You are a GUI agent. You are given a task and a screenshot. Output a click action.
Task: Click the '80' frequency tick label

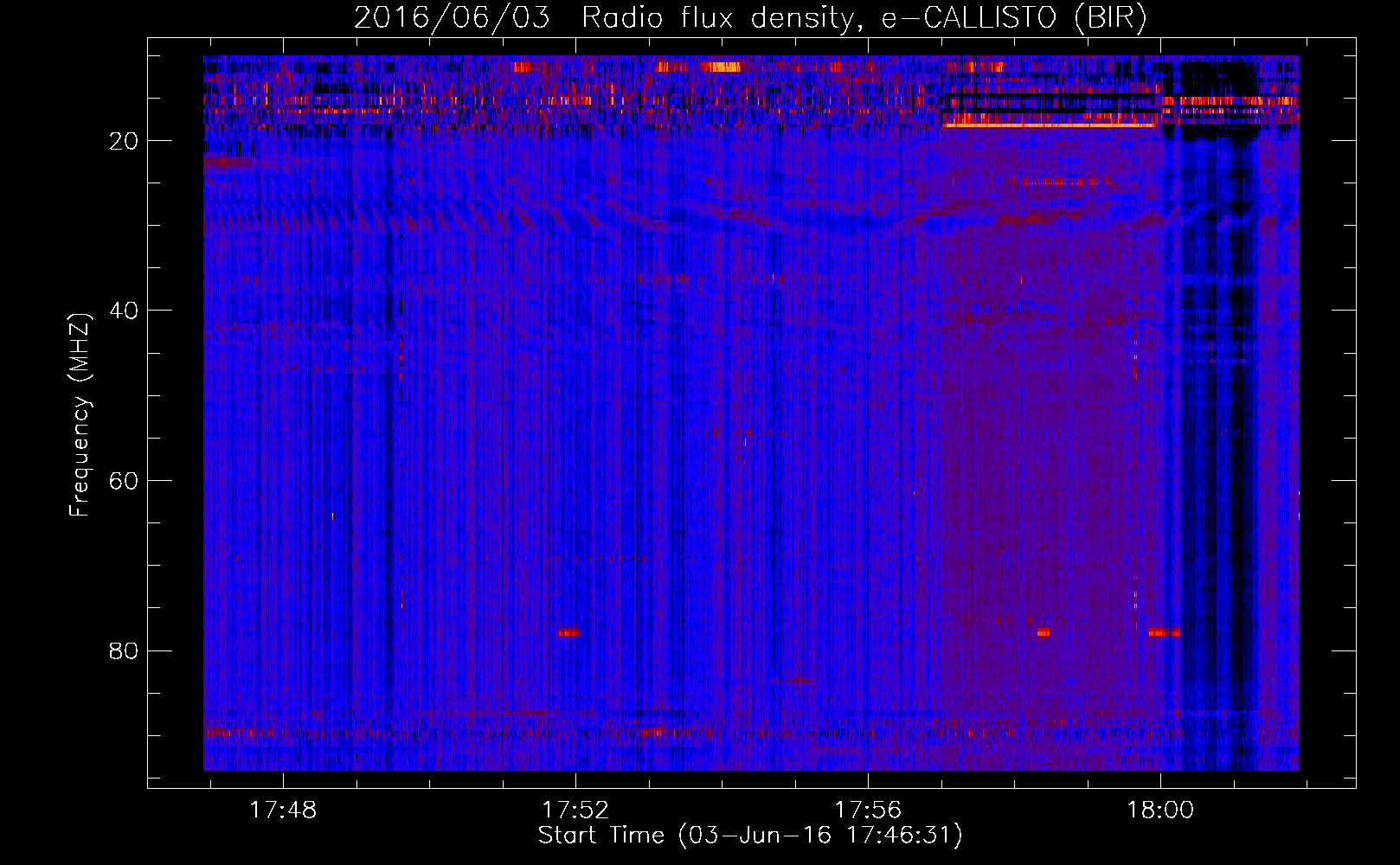point(124,650)
